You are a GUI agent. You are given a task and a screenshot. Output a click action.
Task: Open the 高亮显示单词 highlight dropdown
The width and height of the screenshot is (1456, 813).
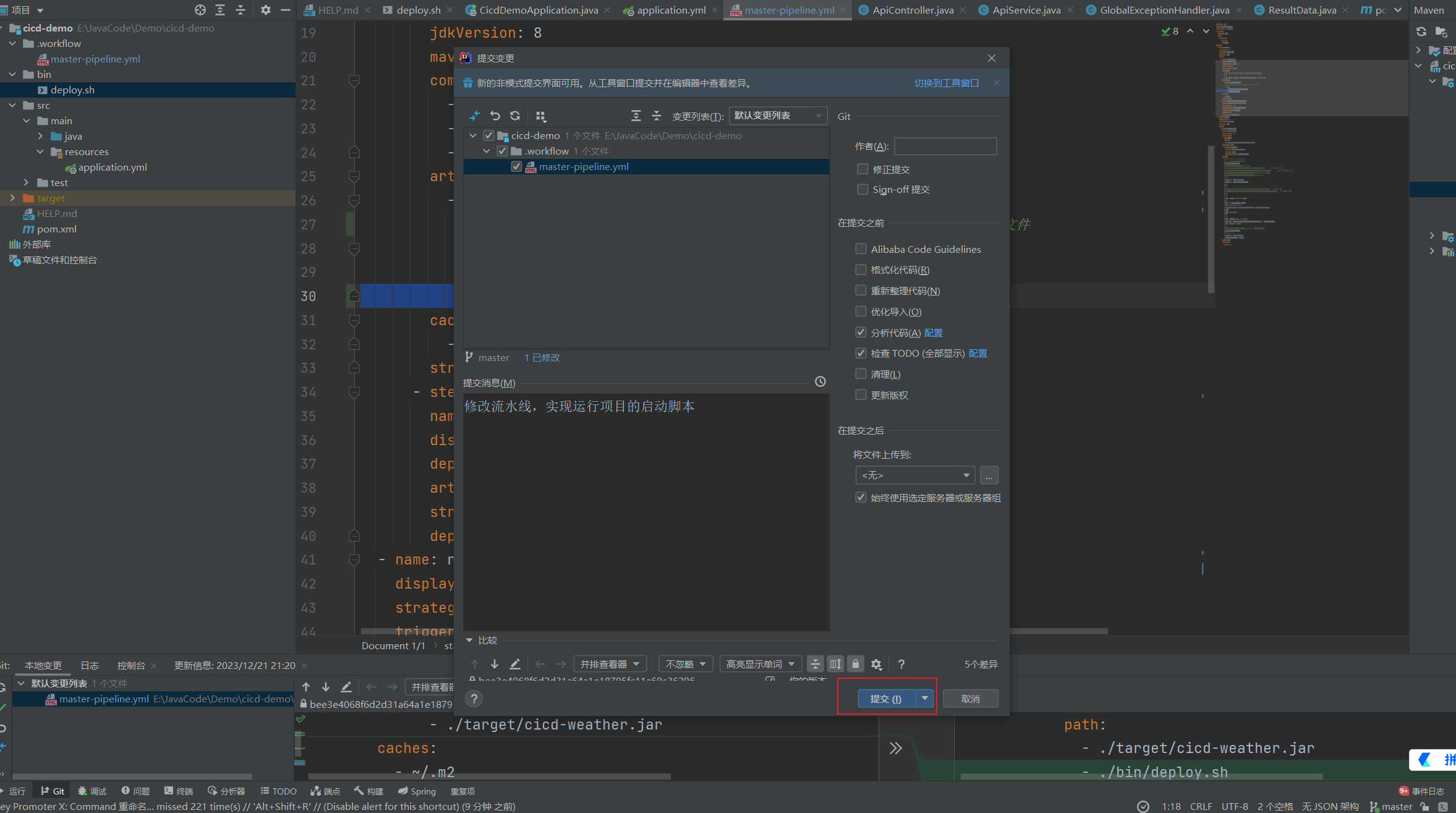point(760,664)
